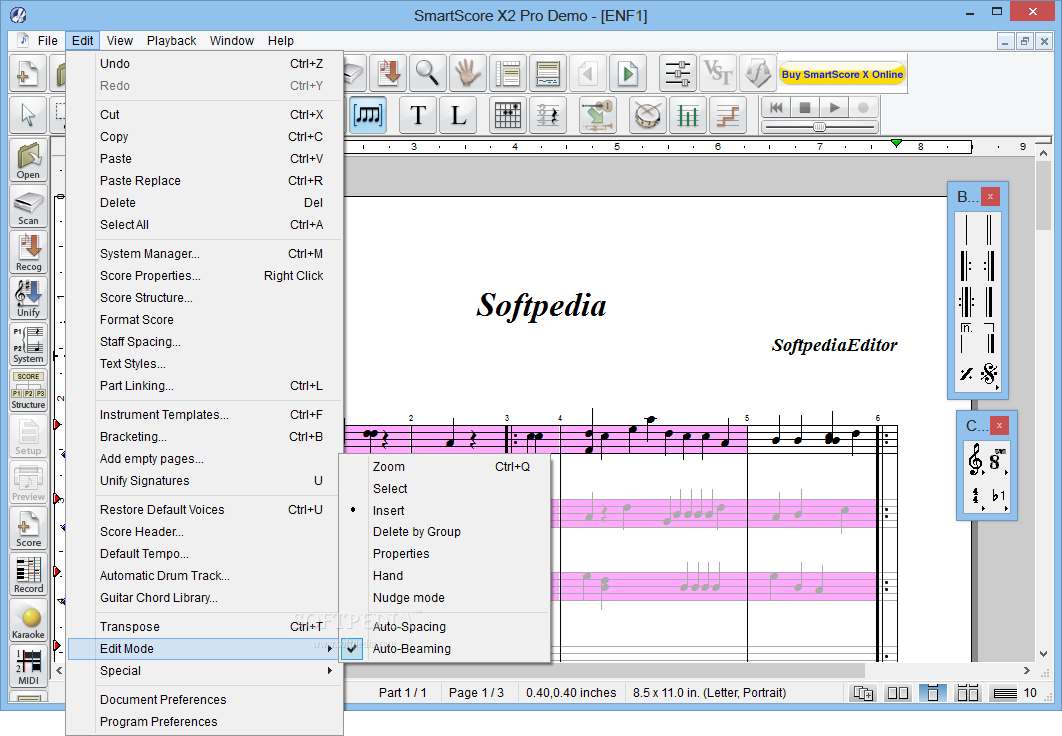Open the System tool in sidebar
The width and height of the screenshot is (1062, 736).
[28, 345]
